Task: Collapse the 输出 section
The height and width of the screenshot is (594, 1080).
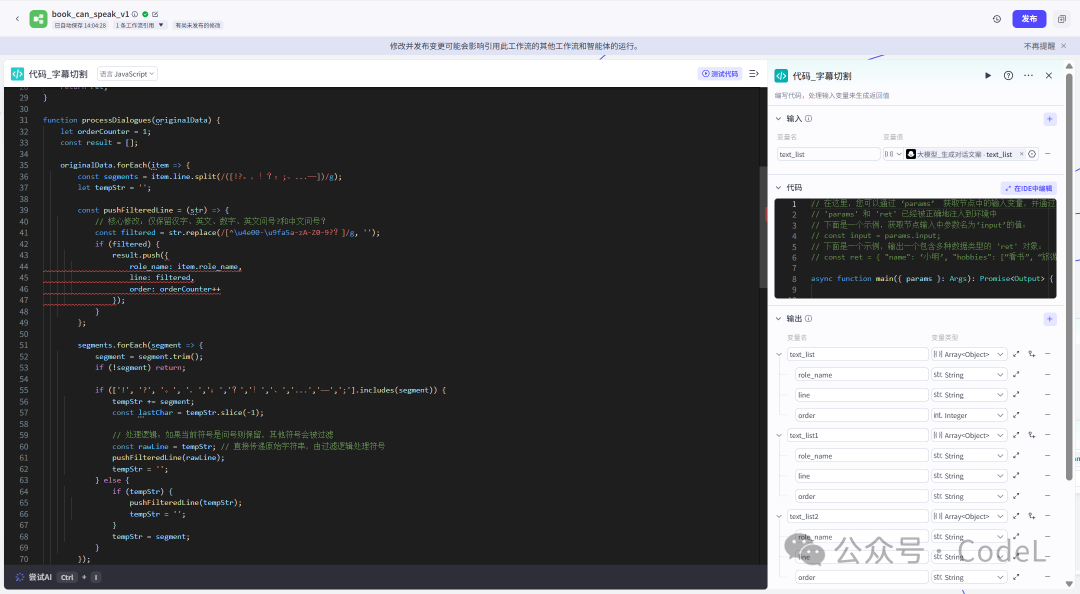Action: point(778,319)
